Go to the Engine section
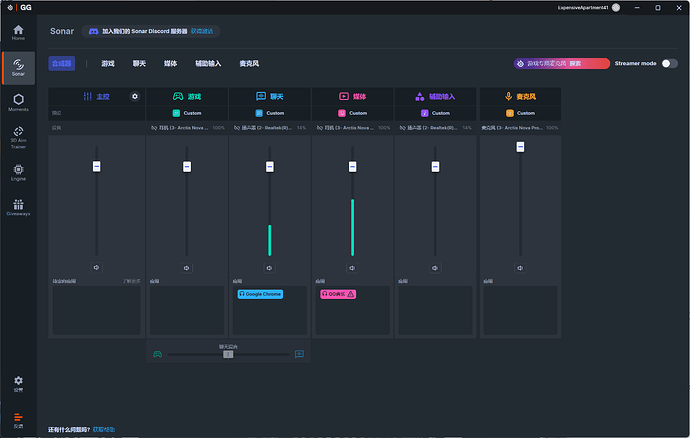This screenshot has height=438, width=690. [x=18, y=172]
